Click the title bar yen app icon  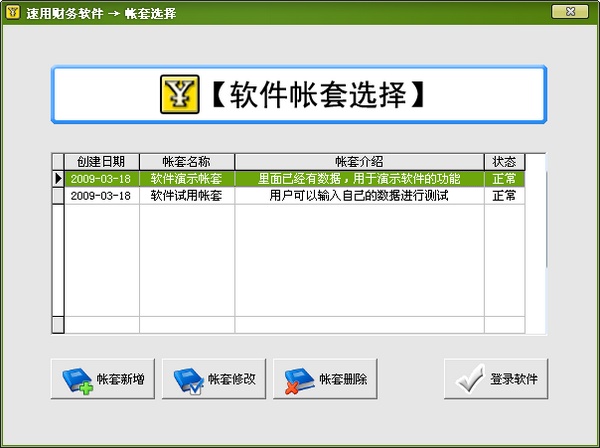click(x=13, y=12)
